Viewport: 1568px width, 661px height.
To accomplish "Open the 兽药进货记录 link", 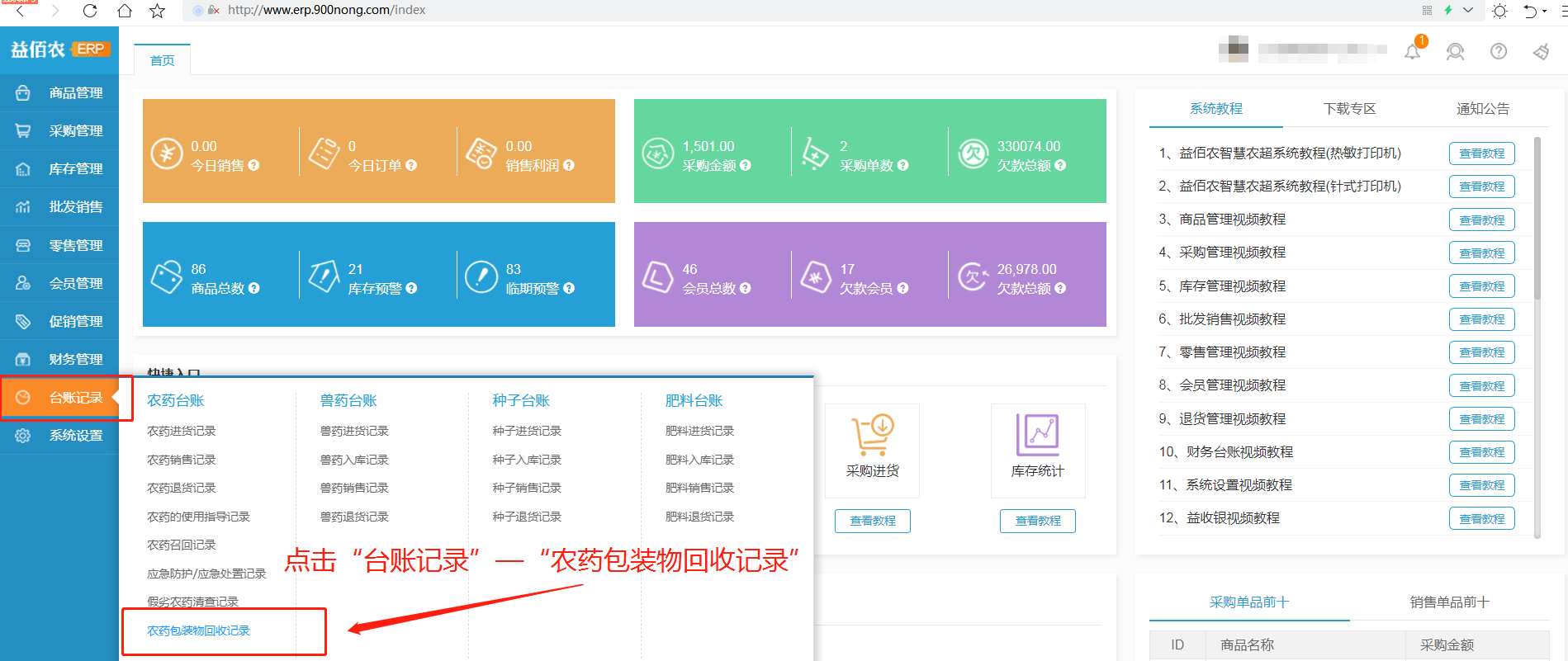I will click(354, 431).
